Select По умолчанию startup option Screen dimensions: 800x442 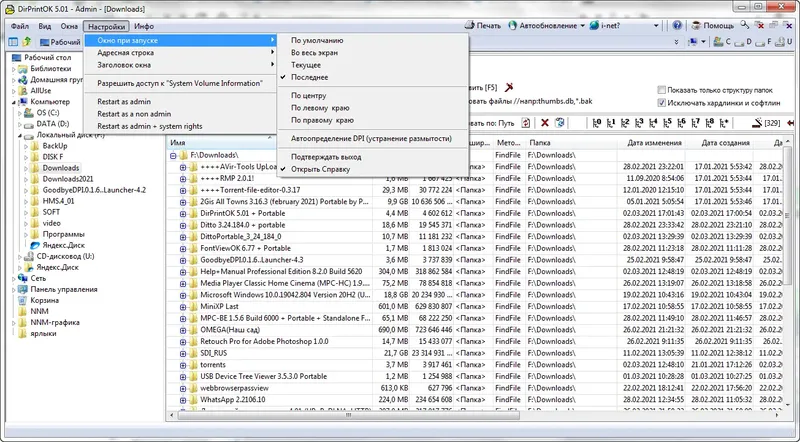373,40
